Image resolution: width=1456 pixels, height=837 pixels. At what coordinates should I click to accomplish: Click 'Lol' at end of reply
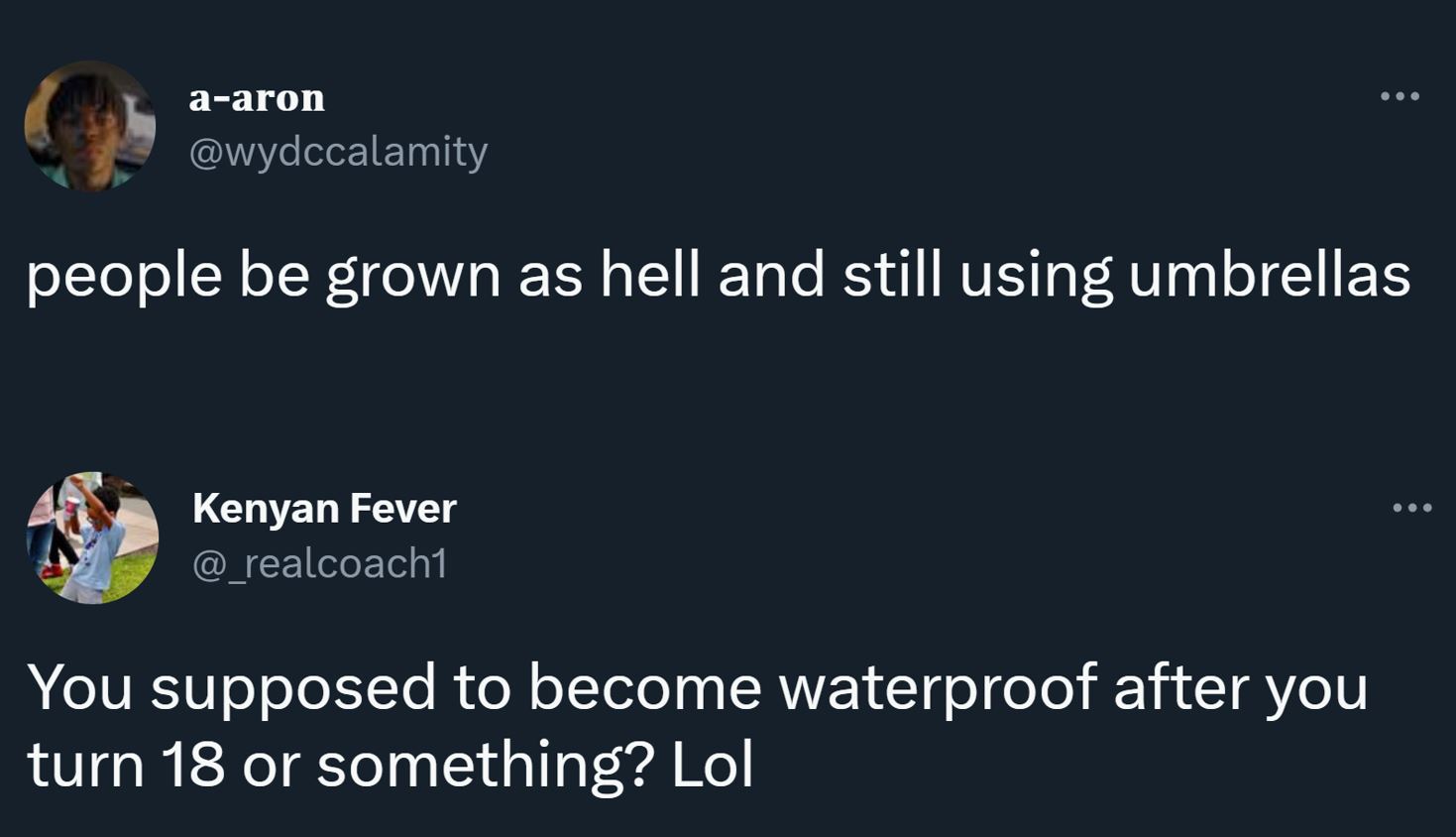[x=713, y=765]
